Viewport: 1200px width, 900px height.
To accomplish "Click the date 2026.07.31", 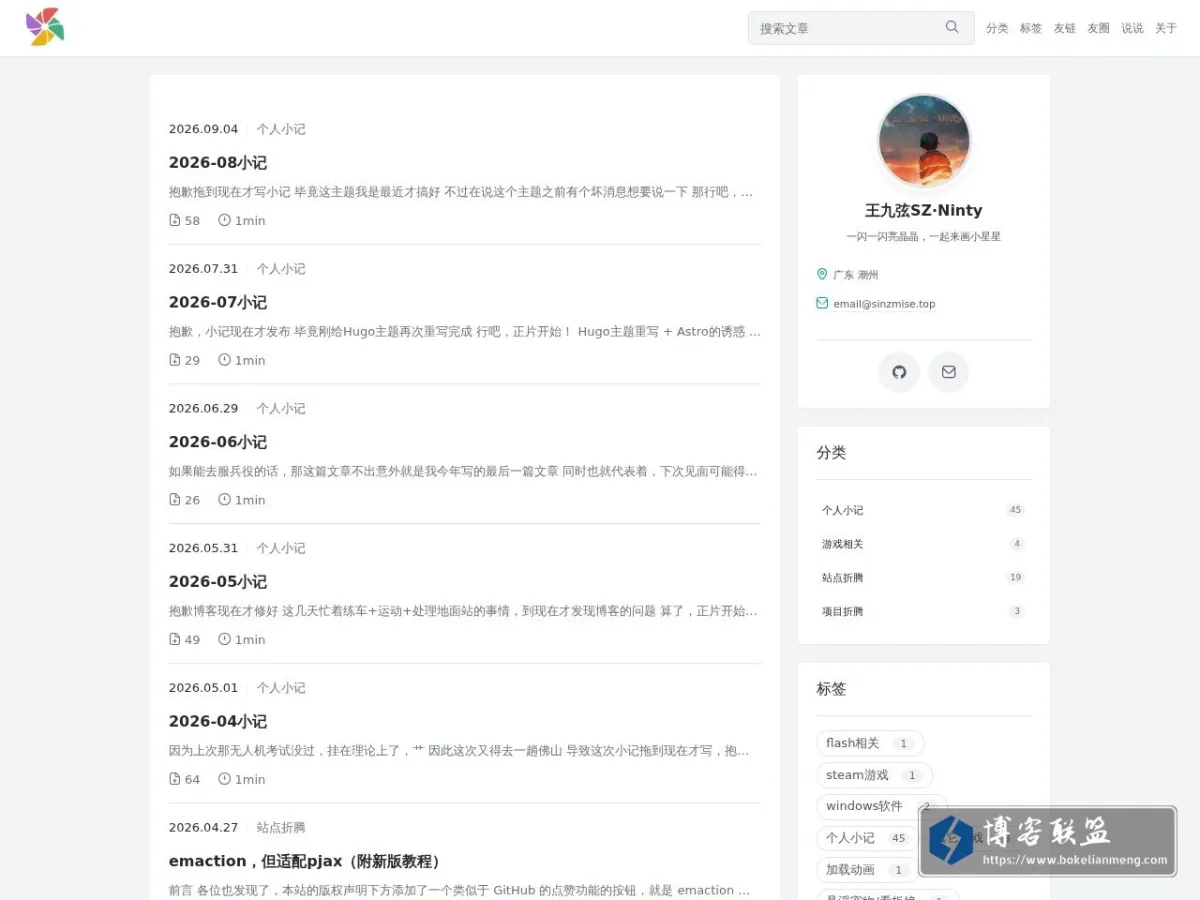I will (x=203, y=269).
